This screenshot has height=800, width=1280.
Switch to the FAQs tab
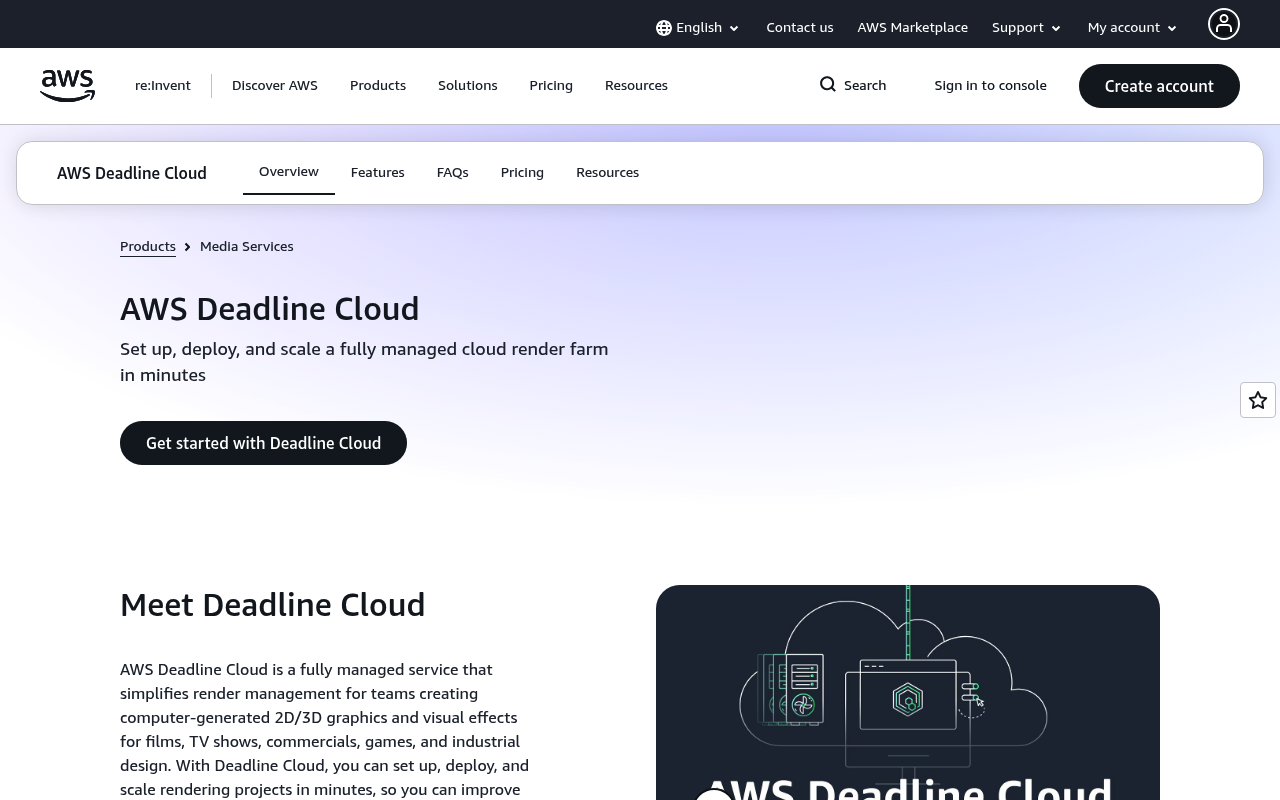coord(453,173)
